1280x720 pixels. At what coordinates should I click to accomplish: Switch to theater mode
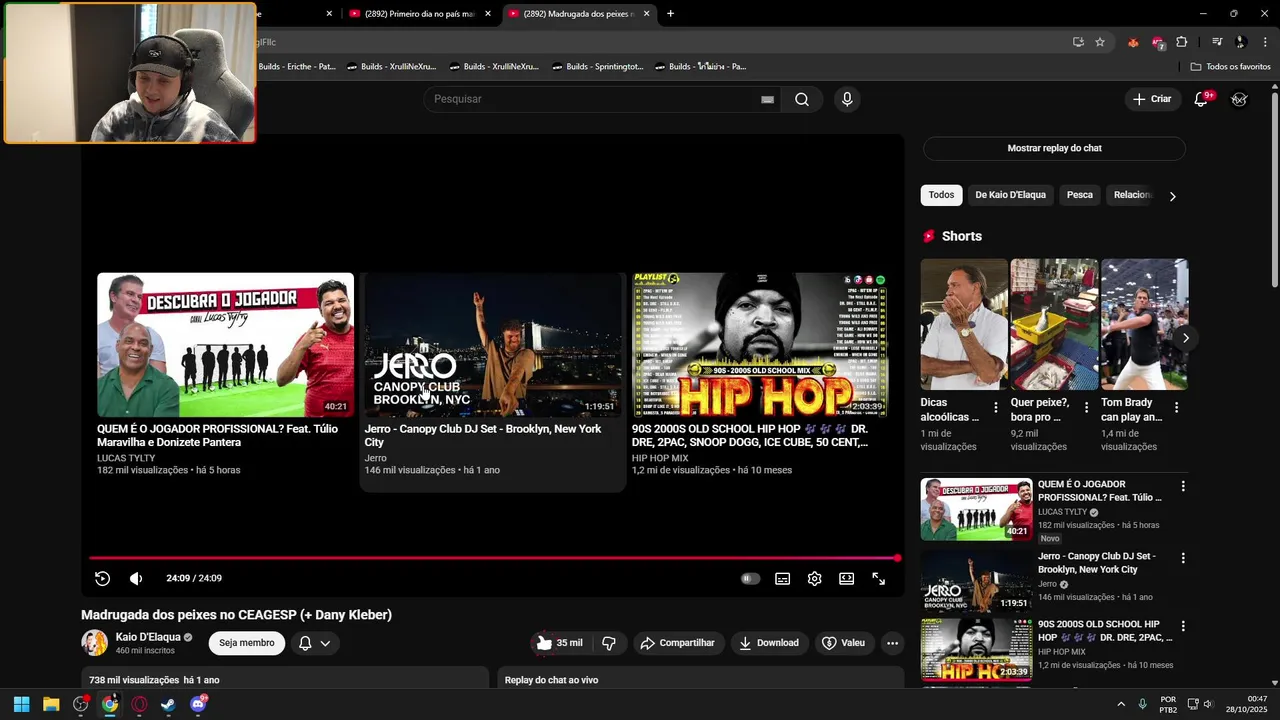coord(846,578)
